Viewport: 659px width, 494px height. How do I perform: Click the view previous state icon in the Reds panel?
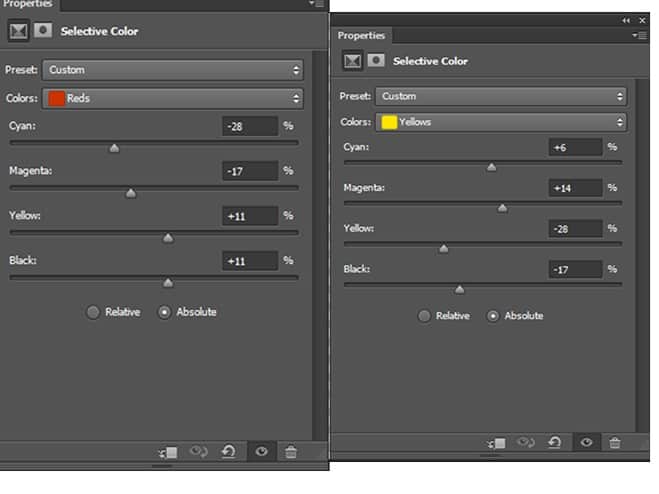coord(198,452)
